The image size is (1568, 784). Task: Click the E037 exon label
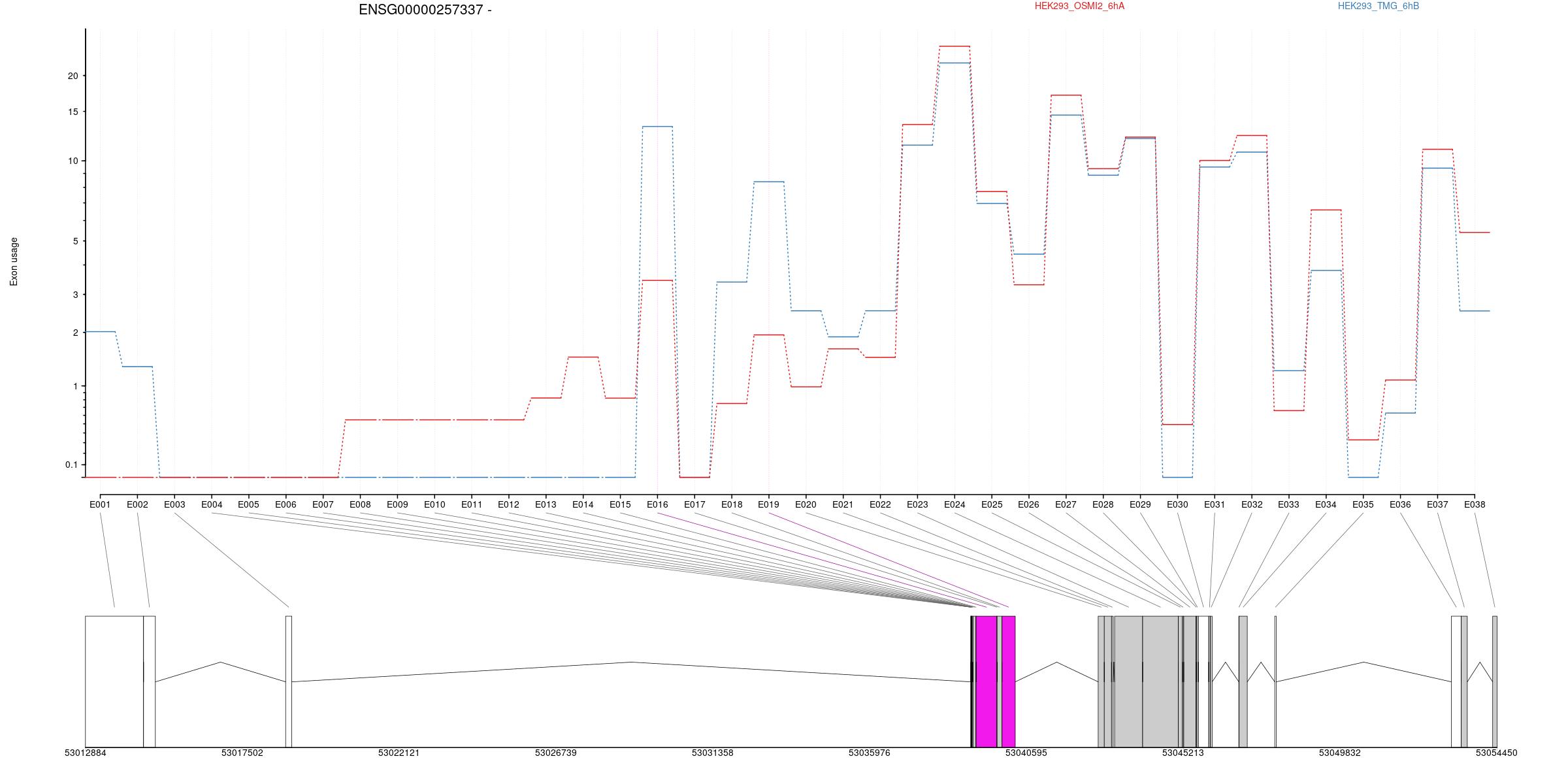coord(1437,504)
